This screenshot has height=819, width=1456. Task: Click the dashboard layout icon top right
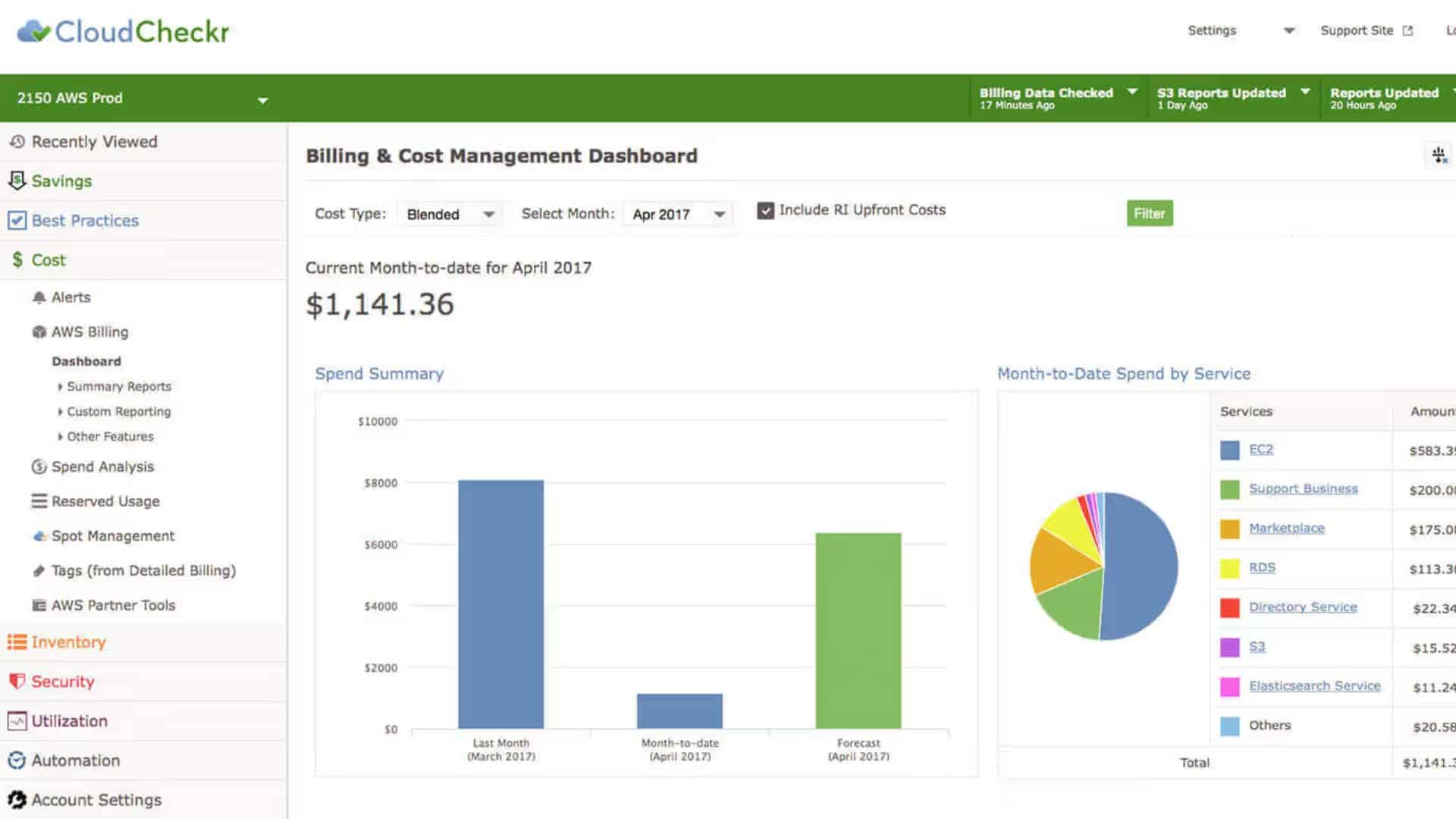(1439, 155)
